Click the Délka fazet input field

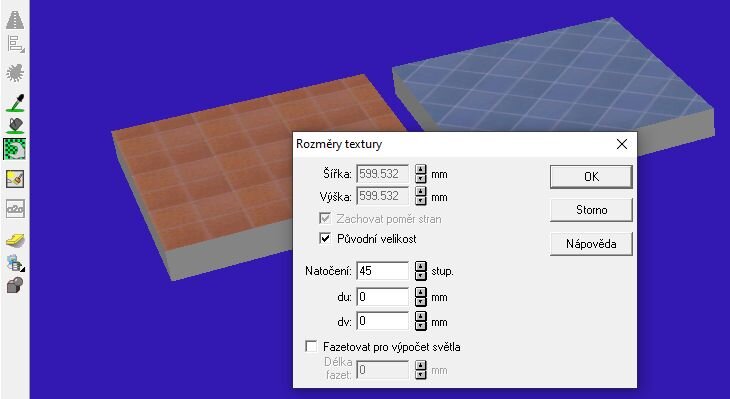pos(383,370)
